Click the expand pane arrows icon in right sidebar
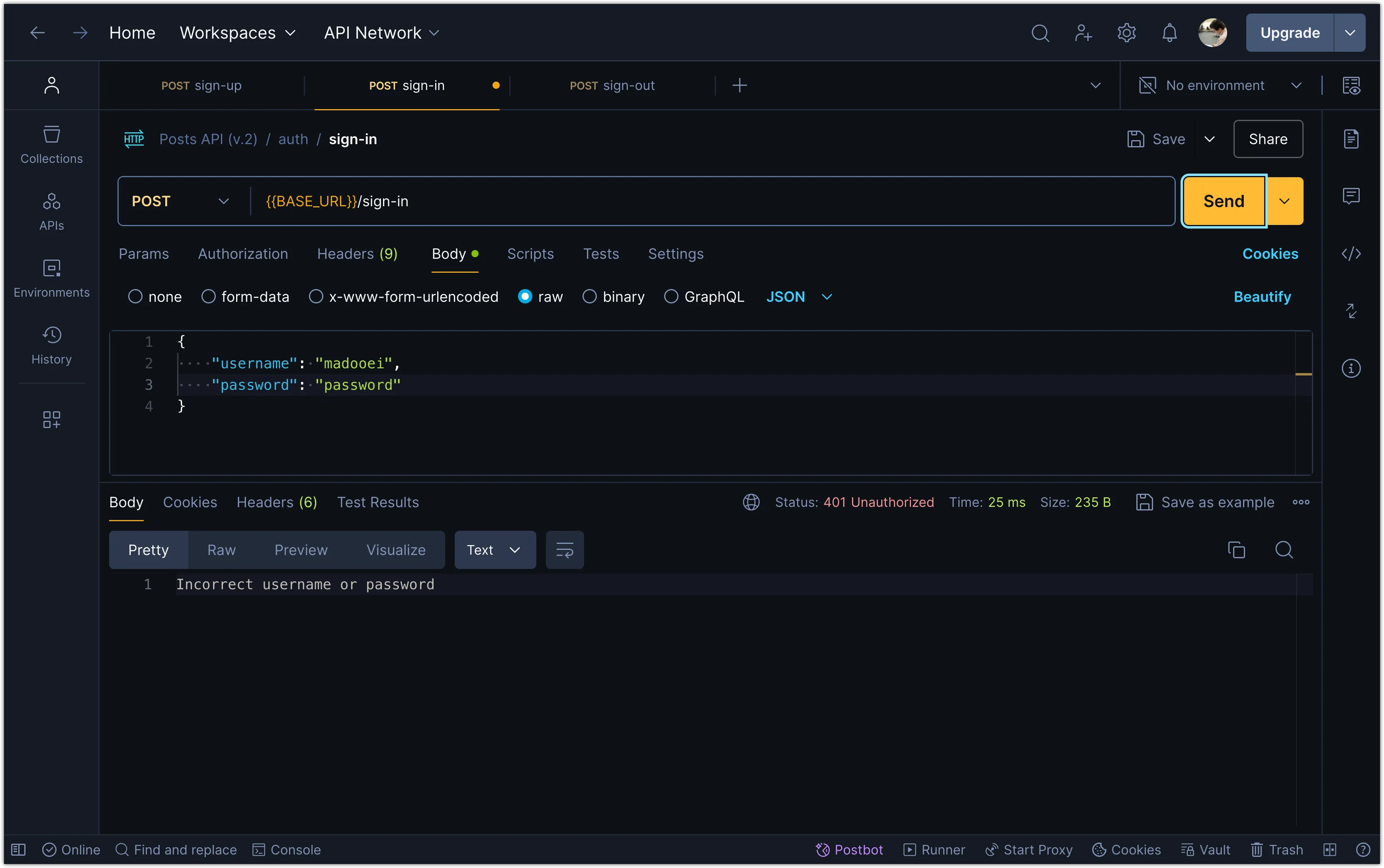 click(x=1351, y=311)
